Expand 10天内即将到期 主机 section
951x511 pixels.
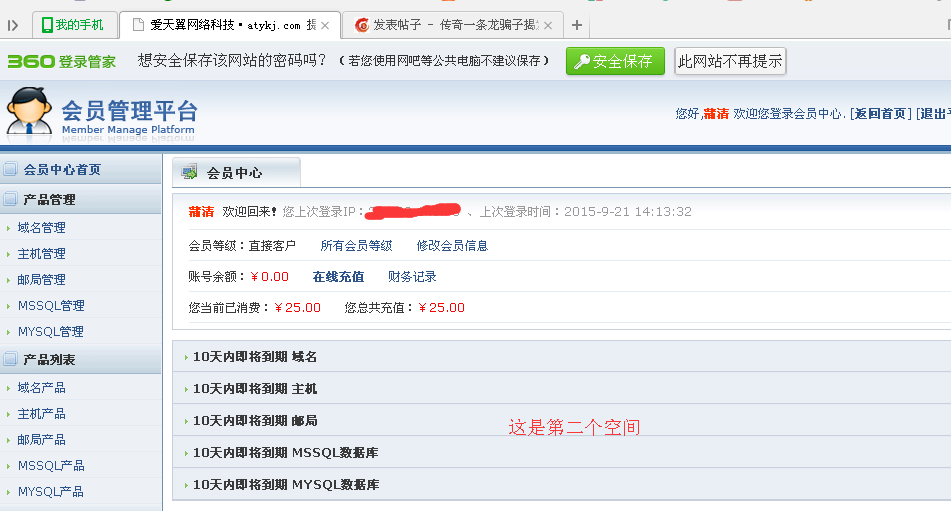pos(255,389)
